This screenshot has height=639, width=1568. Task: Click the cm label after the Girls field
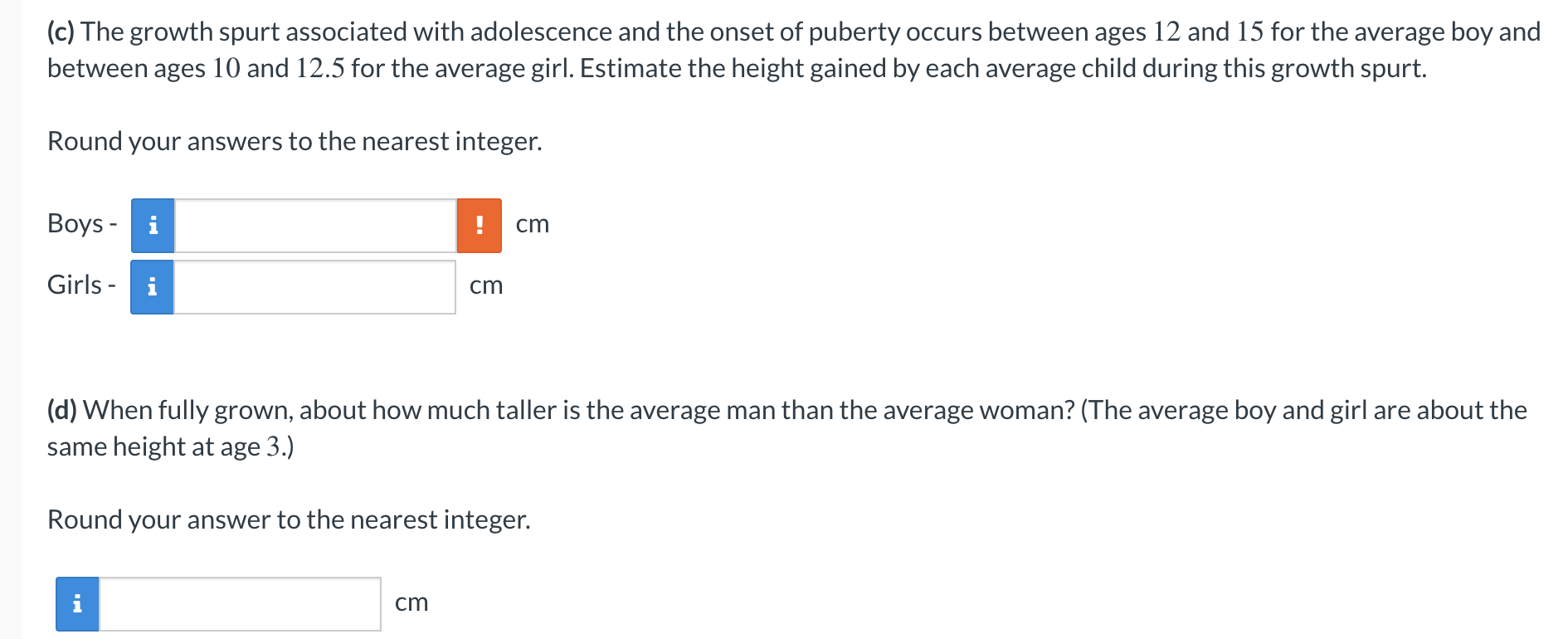point(486,286)
